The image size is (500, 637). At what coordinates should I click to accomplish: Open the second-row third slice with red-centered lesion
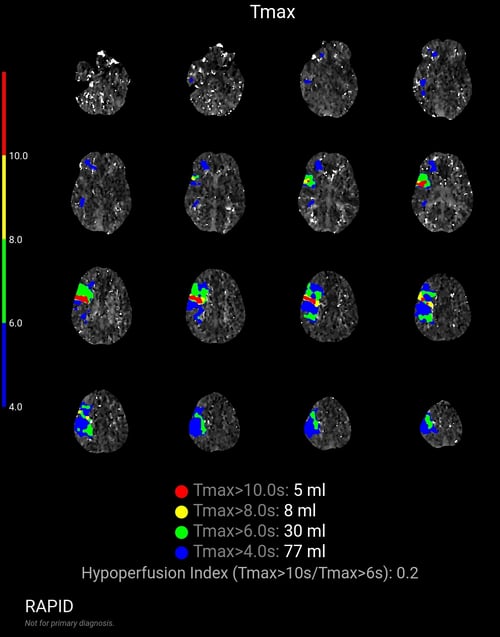coord(329,193)
